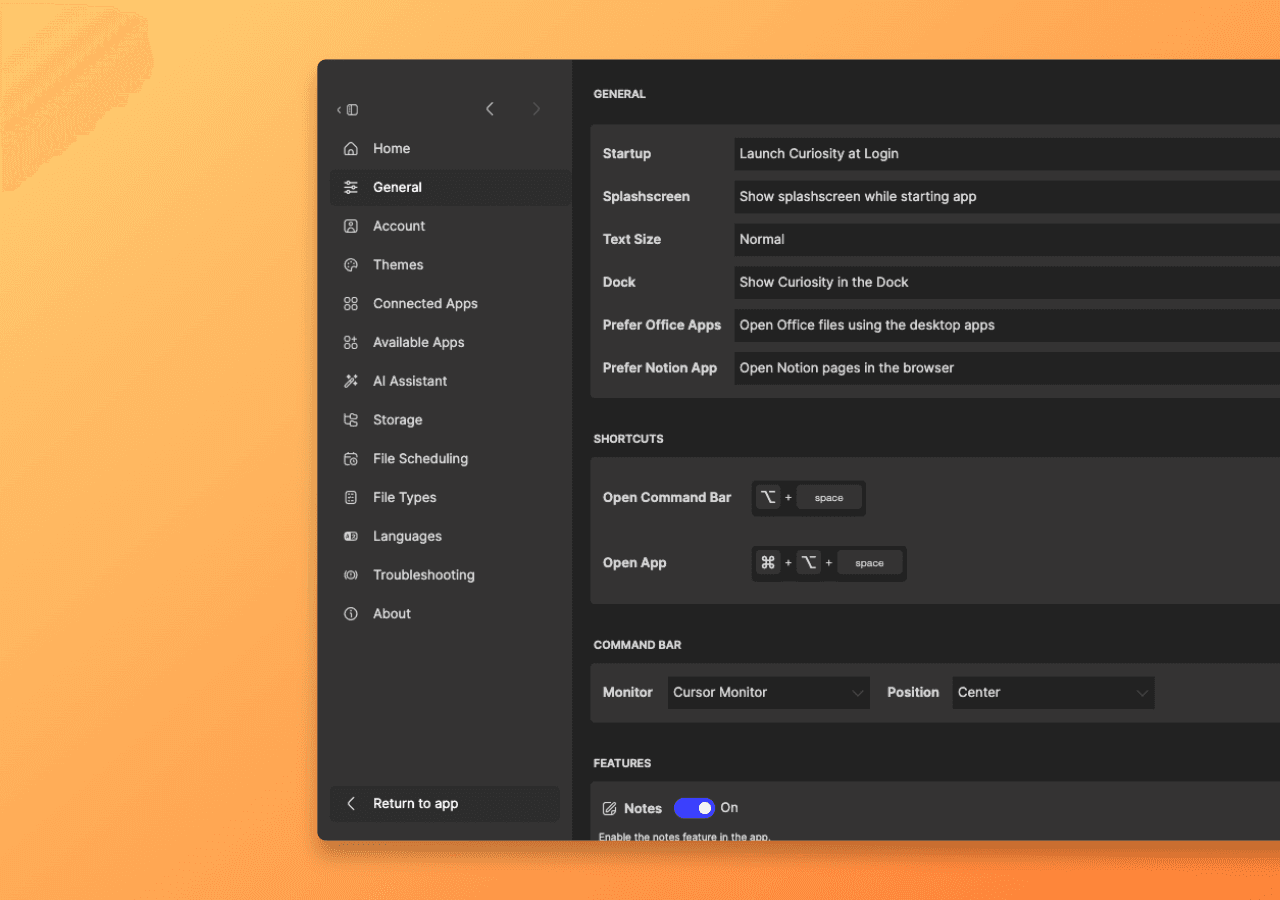1280x900 pixels.
Task: Click the Open App shortcut field
Action: pos(829,563)
